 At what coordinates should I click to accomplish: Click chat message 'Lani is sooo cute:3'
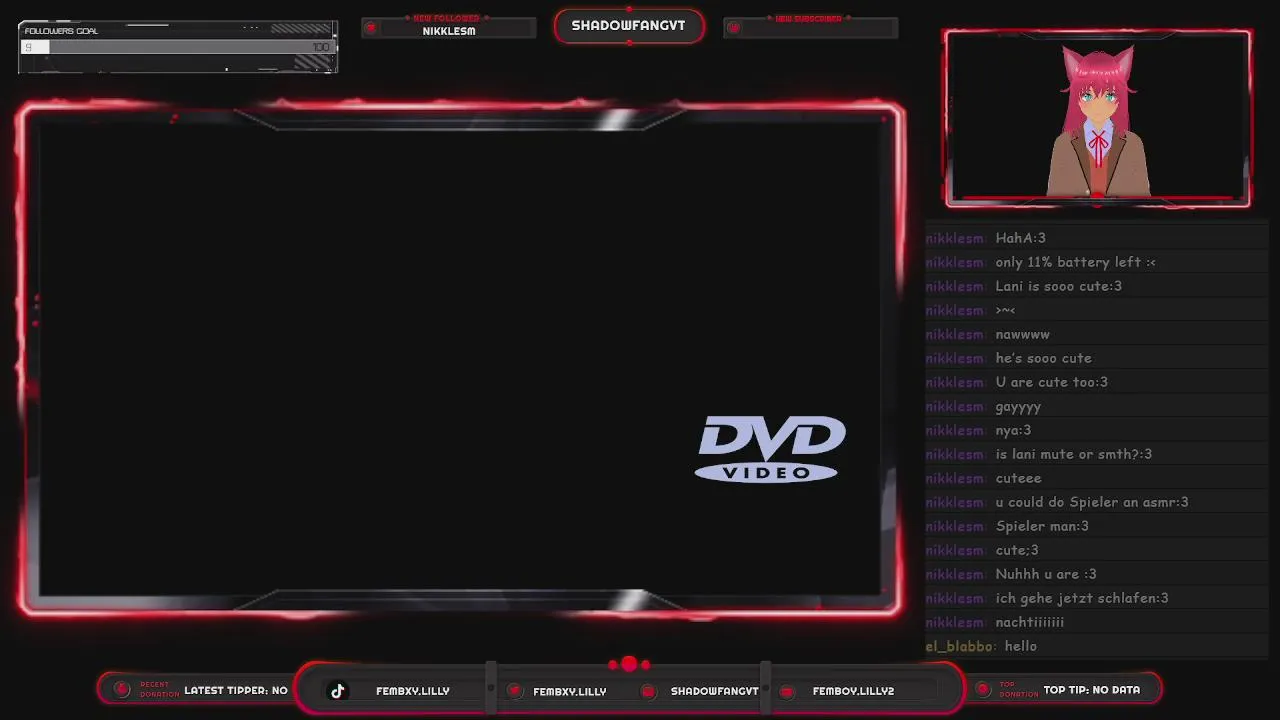tap(1059, 286)
